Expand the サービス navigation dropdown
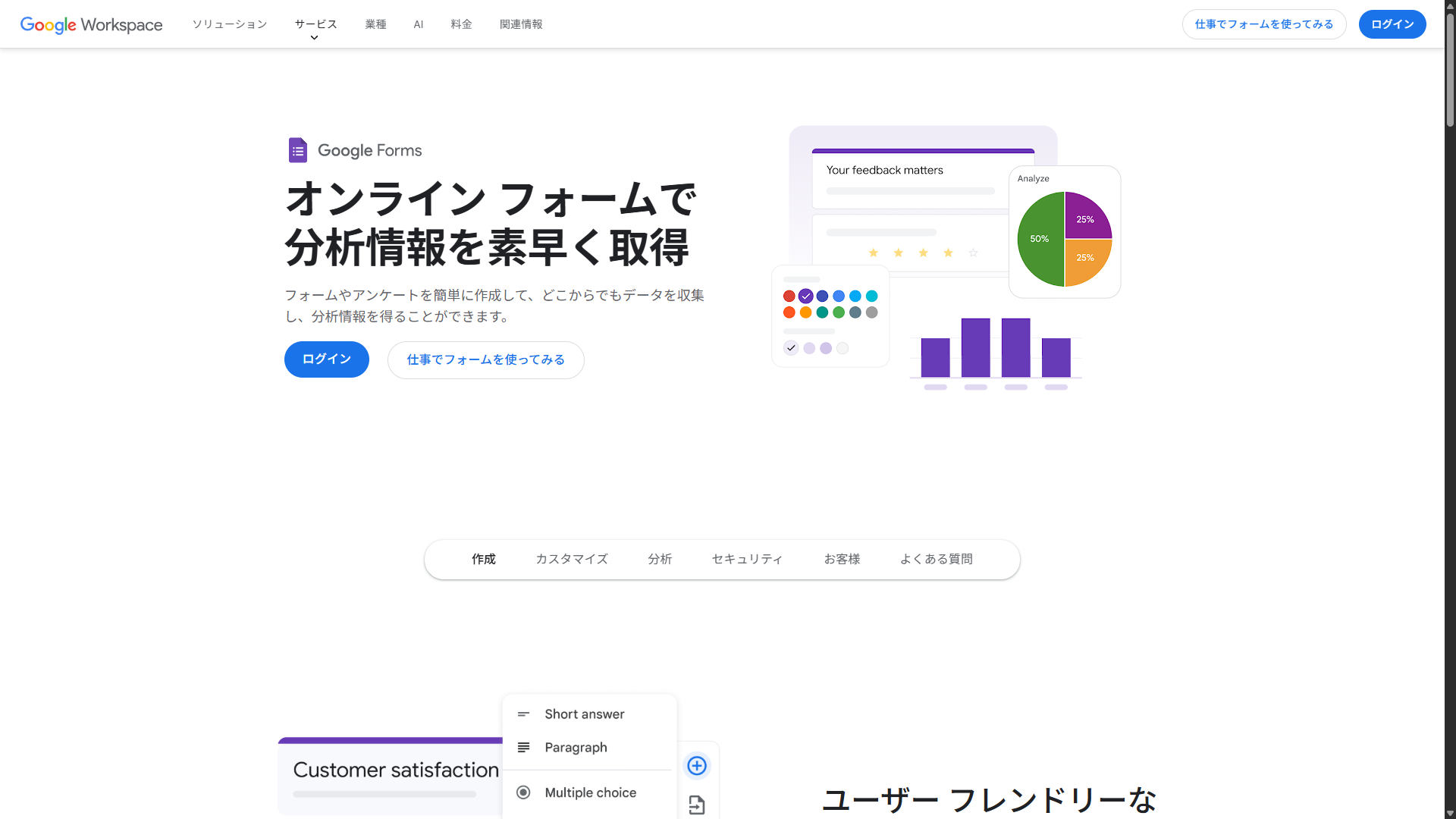The image size is (1456, 819). 315,24
